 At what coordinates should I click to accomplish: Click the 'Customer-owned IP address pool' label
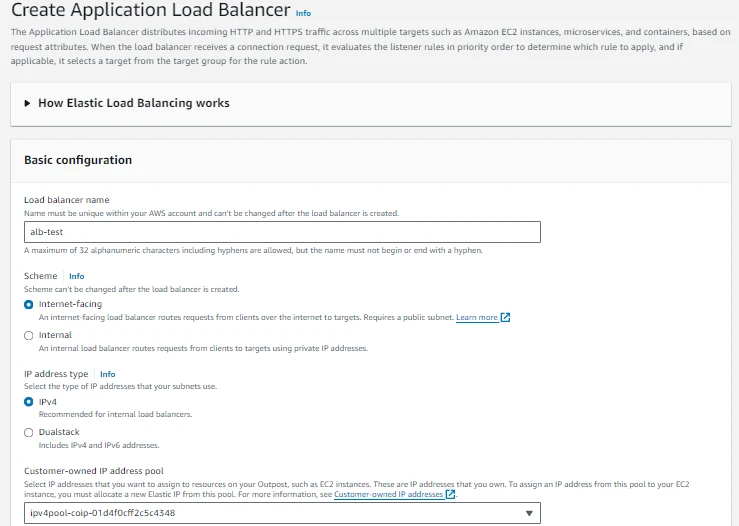click(94, 471)
